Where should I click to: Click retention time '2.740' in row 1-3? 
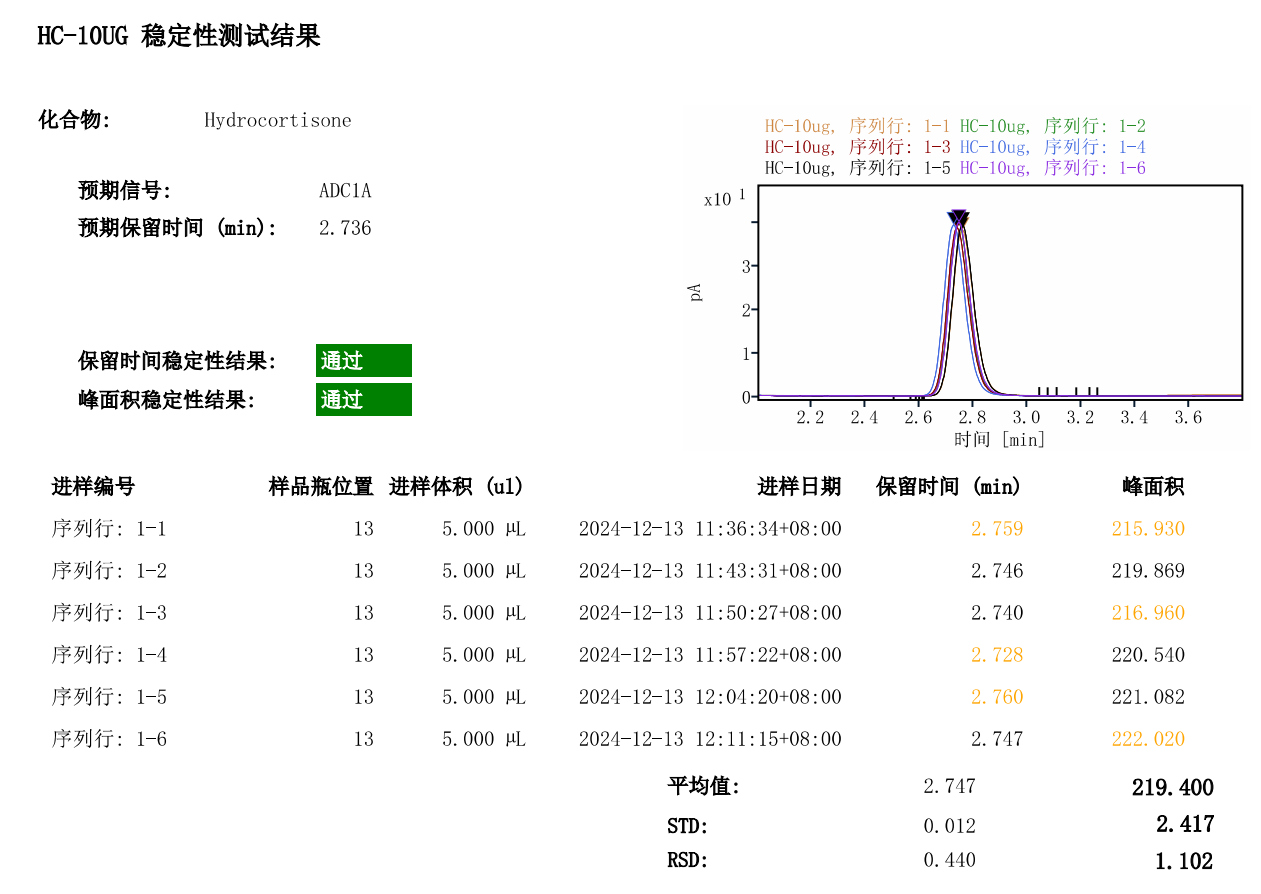tap(997, 613)
